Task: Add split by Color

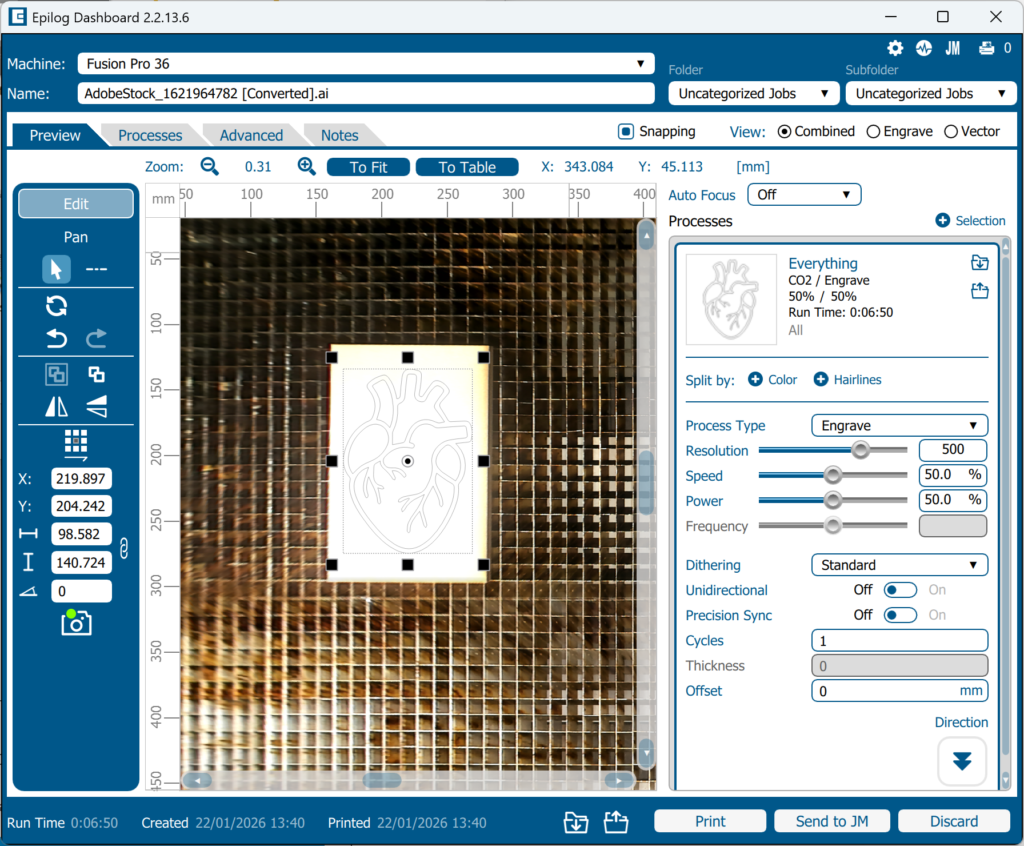Action: 773,380
